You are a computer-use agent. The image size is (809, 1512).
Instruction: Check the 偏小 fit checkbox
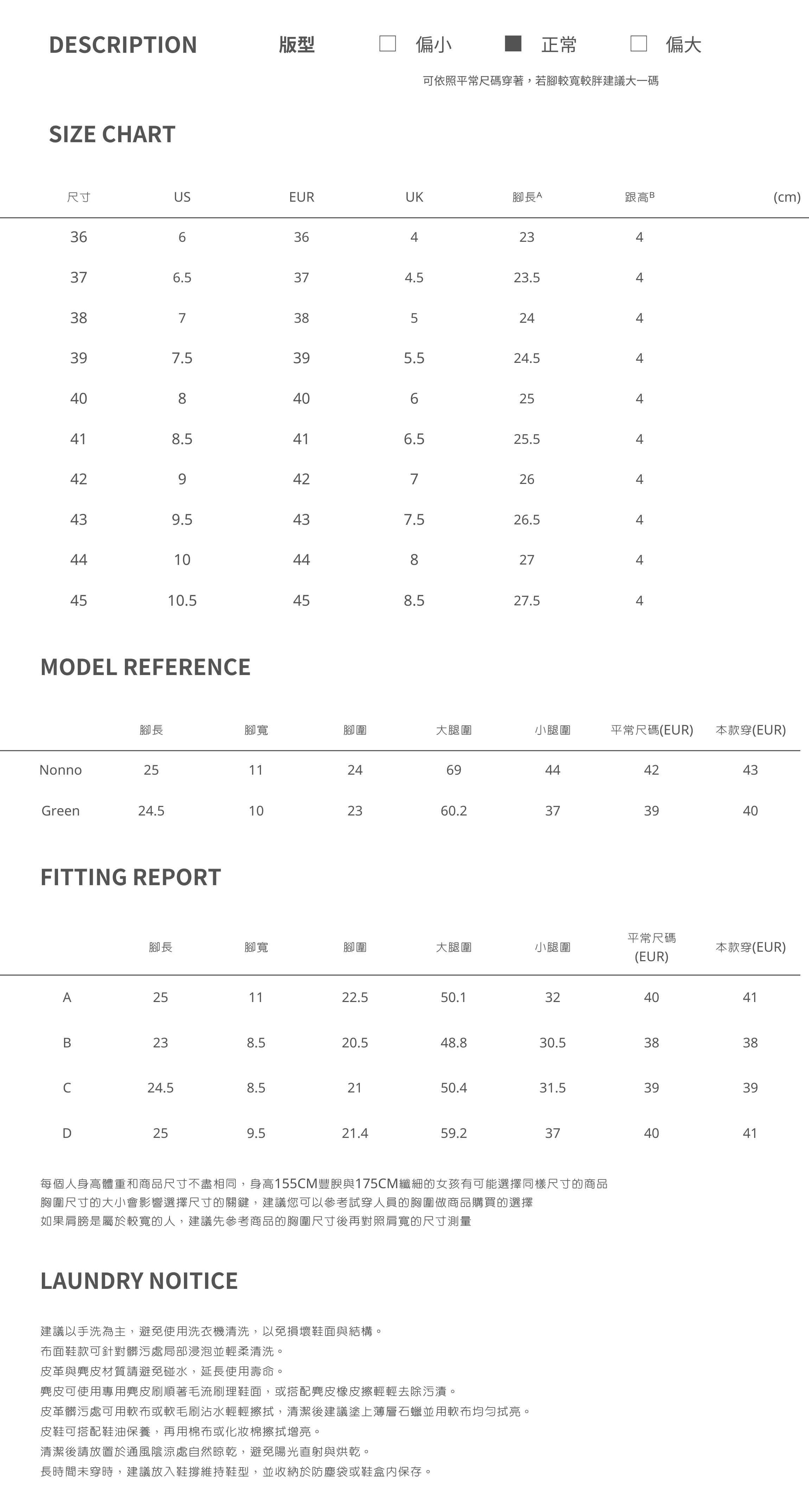point(387,44)
